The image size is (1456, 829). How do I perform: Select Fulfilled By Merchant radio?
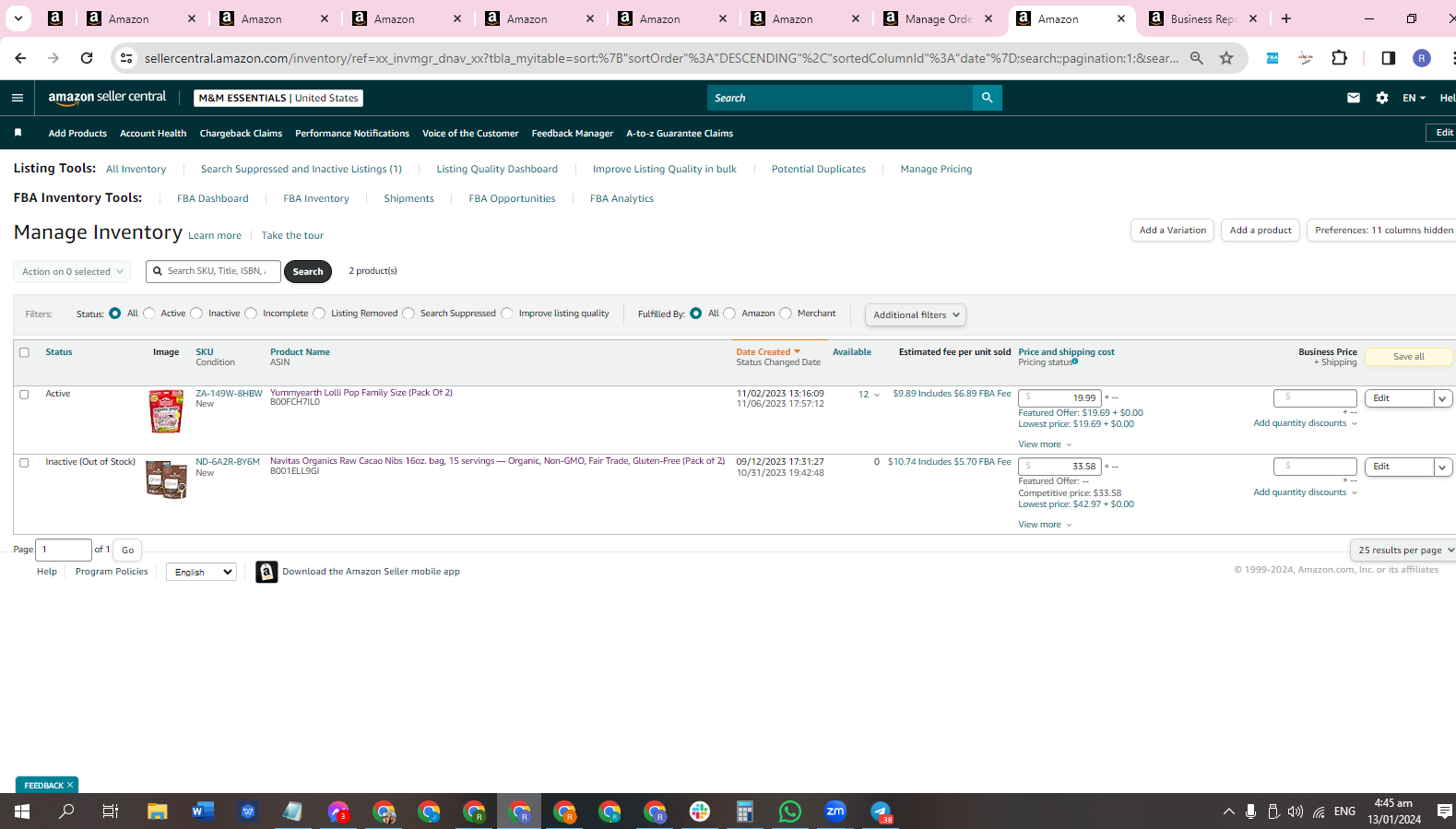click(786, 314)
